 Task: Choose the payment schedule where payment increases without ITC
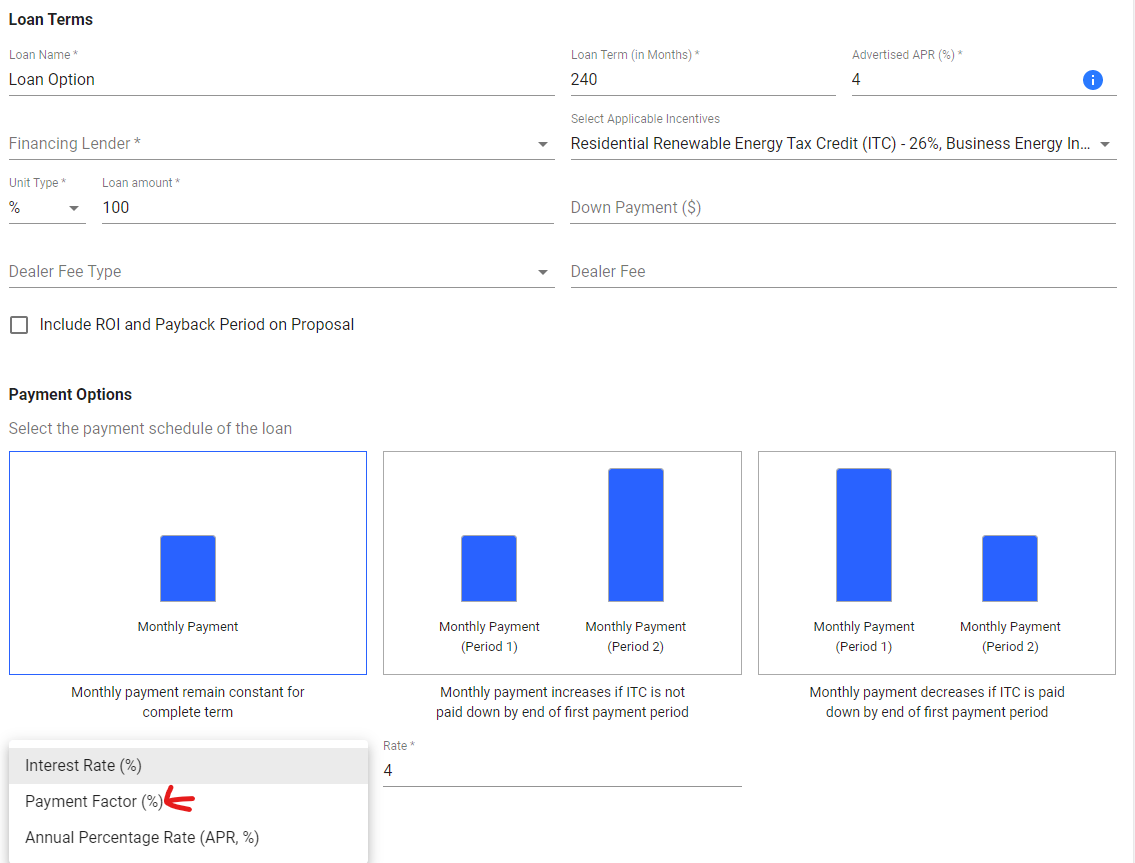(x=562, y=562)
